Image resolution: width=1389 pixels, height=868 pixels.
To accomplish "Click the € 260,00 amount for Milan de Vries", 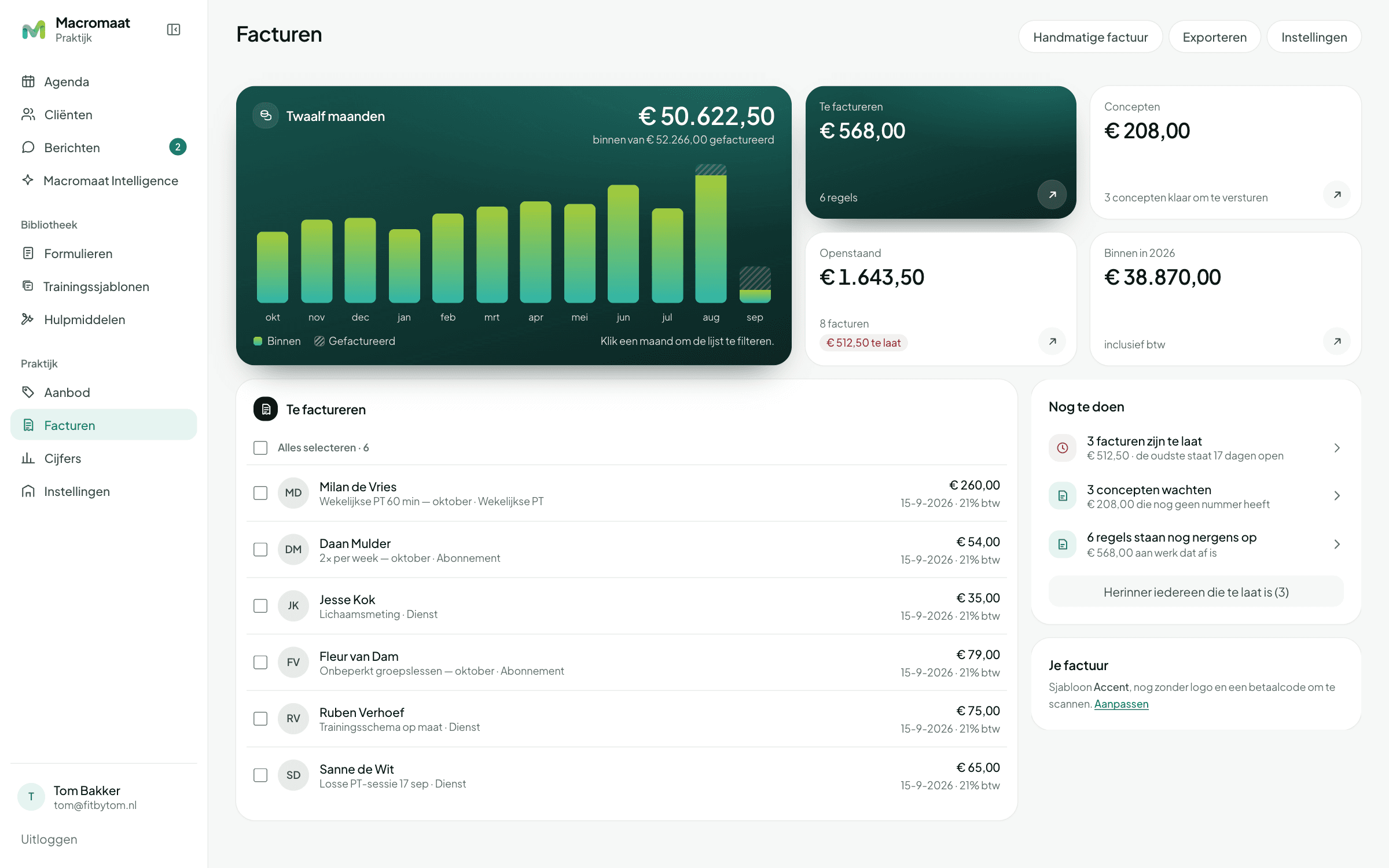I will tap(975, 485).
